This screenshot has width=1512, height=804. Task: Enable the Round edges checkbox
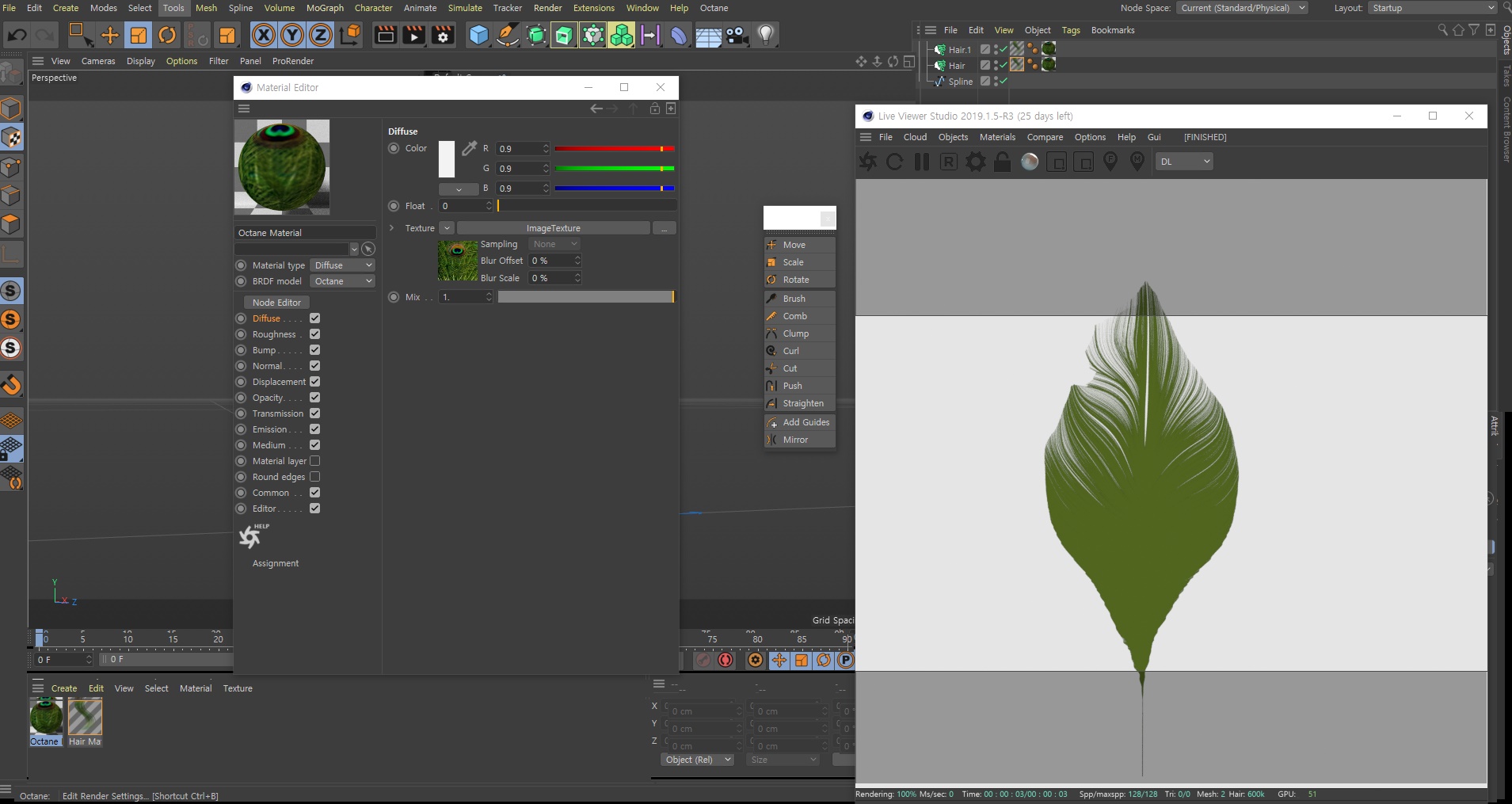[314, 477]
